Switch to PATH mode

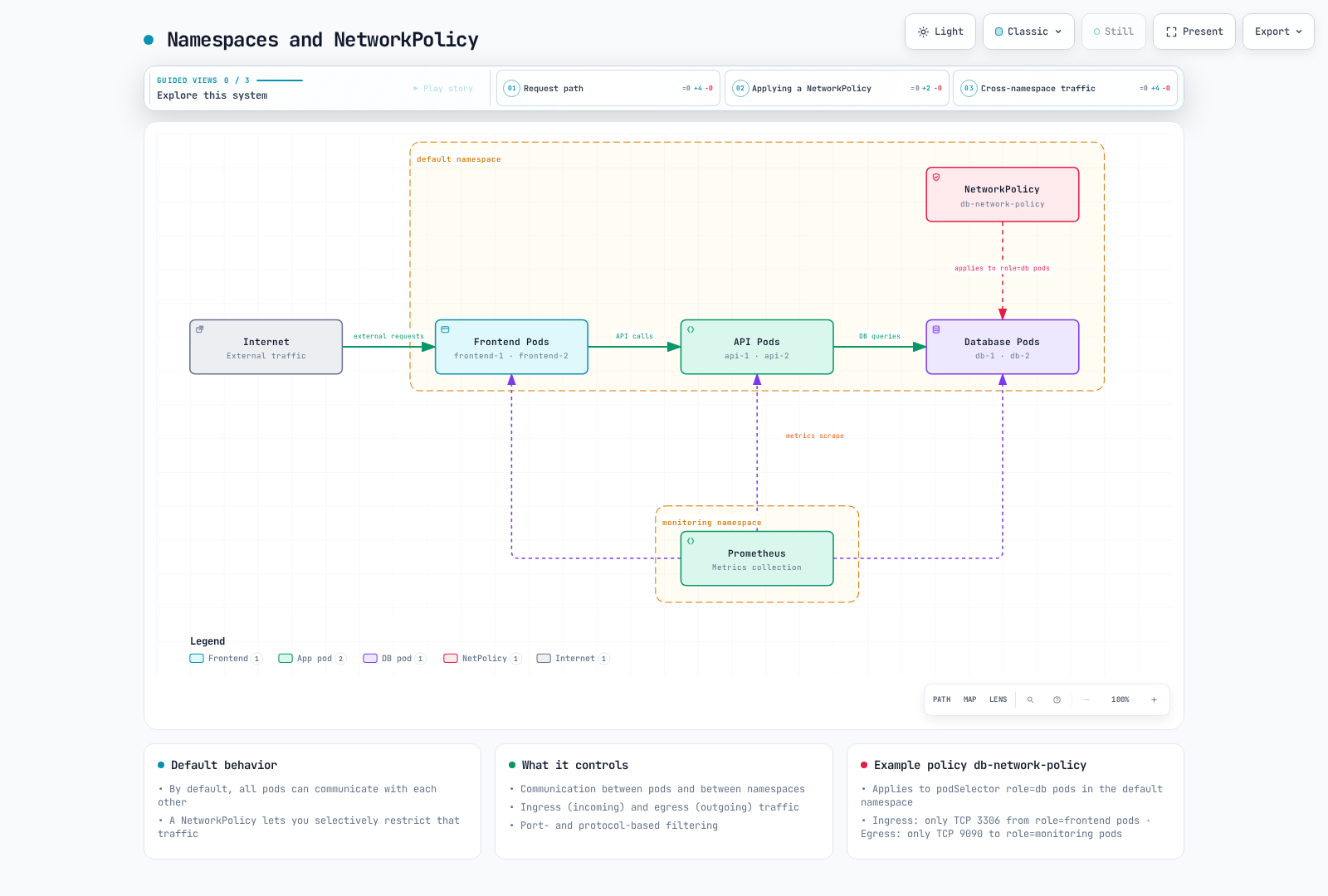pos(941,699)
